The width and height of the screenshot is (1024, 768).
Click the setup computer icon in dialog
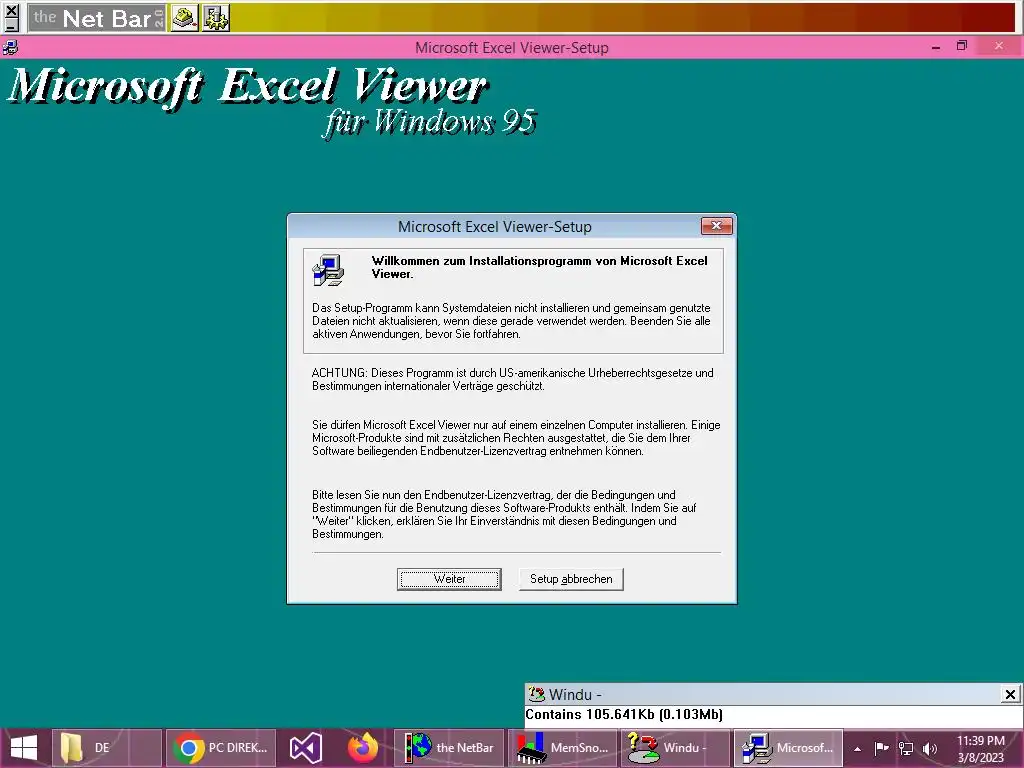pos(328,270)
